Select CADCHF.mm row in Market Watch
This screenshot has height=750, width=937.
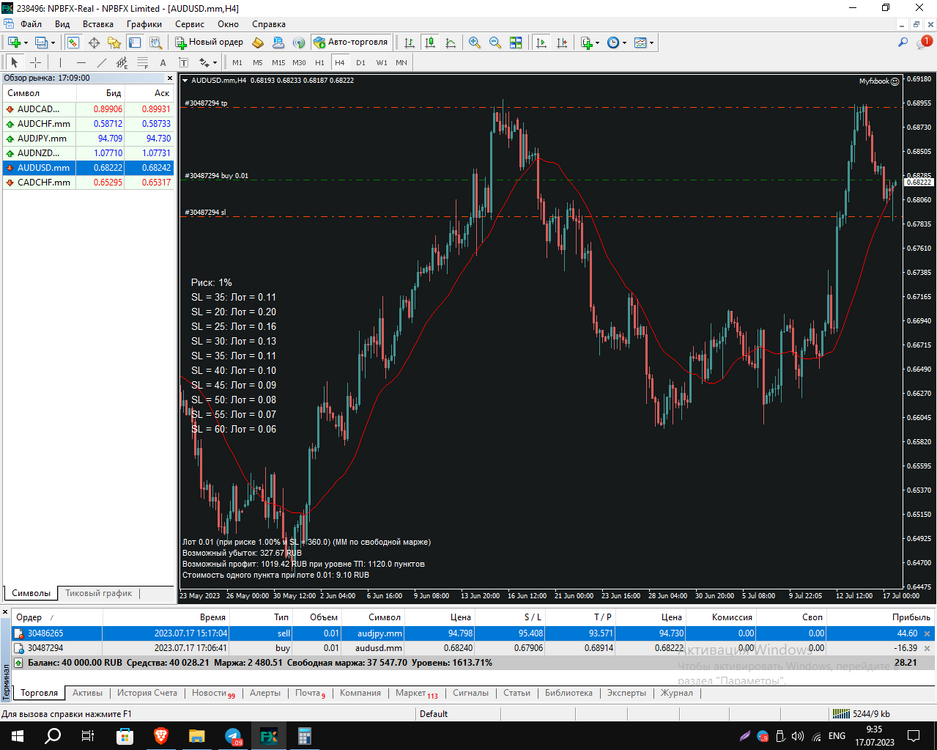coord(88,182)
